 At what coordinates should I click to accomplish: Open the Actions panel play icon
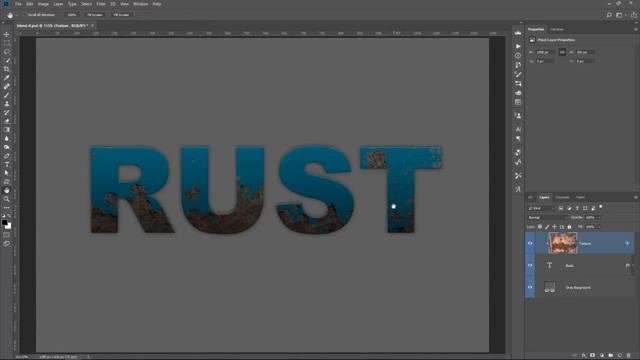(518, 46)
